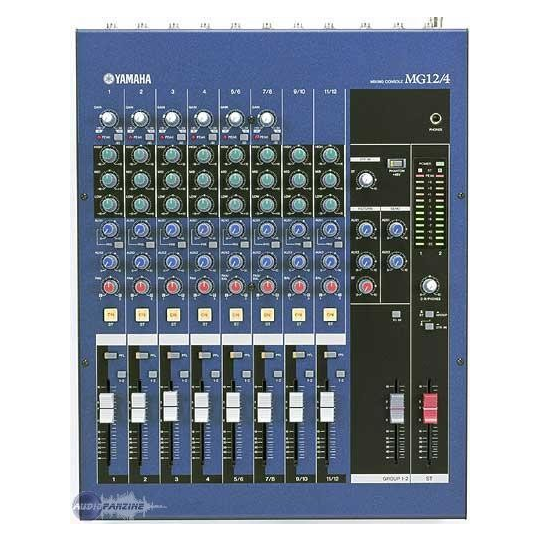Toggle the PHANTOM +48V switch

pos(396,164)
